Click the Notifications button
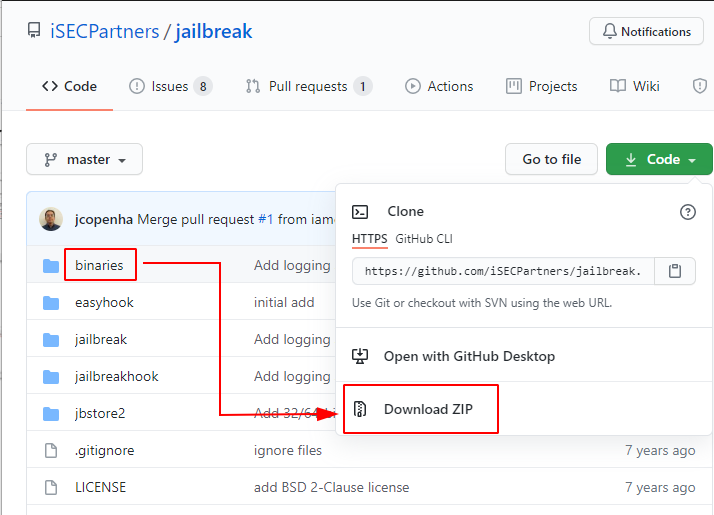The image size is (714, 515). tap(646, 32)
